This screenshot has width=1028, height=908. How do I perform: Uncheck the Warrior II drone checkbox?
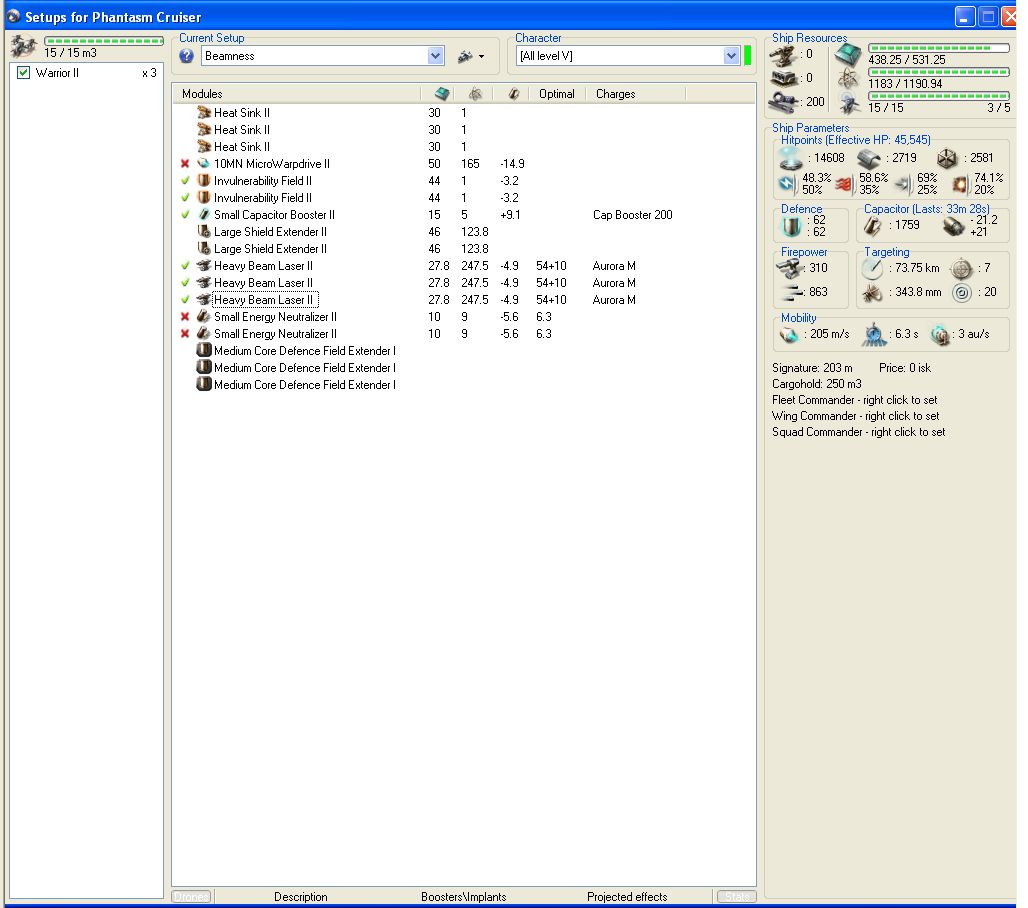[24, 73]
